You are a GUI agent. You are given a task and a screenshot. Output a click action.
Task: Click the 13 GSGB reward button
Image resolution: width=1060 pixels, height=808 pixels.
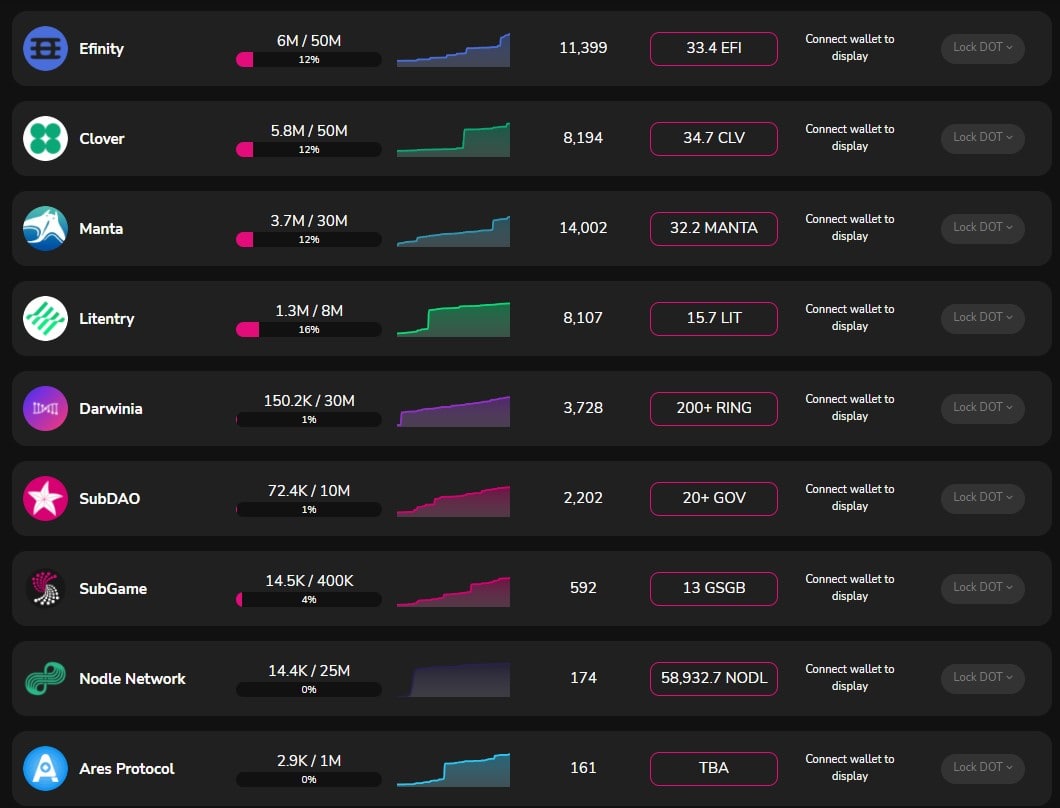[x=714, y=588]
